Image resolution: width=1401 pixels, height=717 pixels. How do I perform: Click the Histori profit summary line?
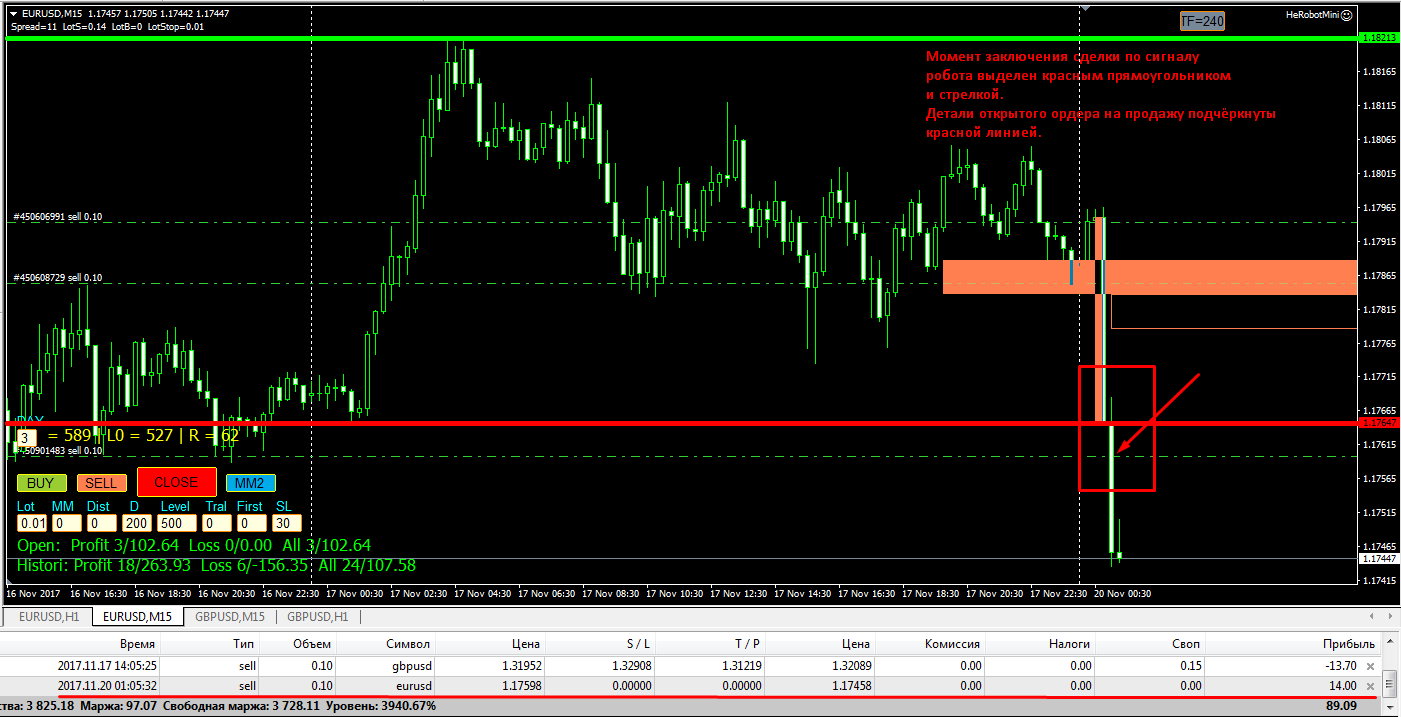[x=216, y=566]
